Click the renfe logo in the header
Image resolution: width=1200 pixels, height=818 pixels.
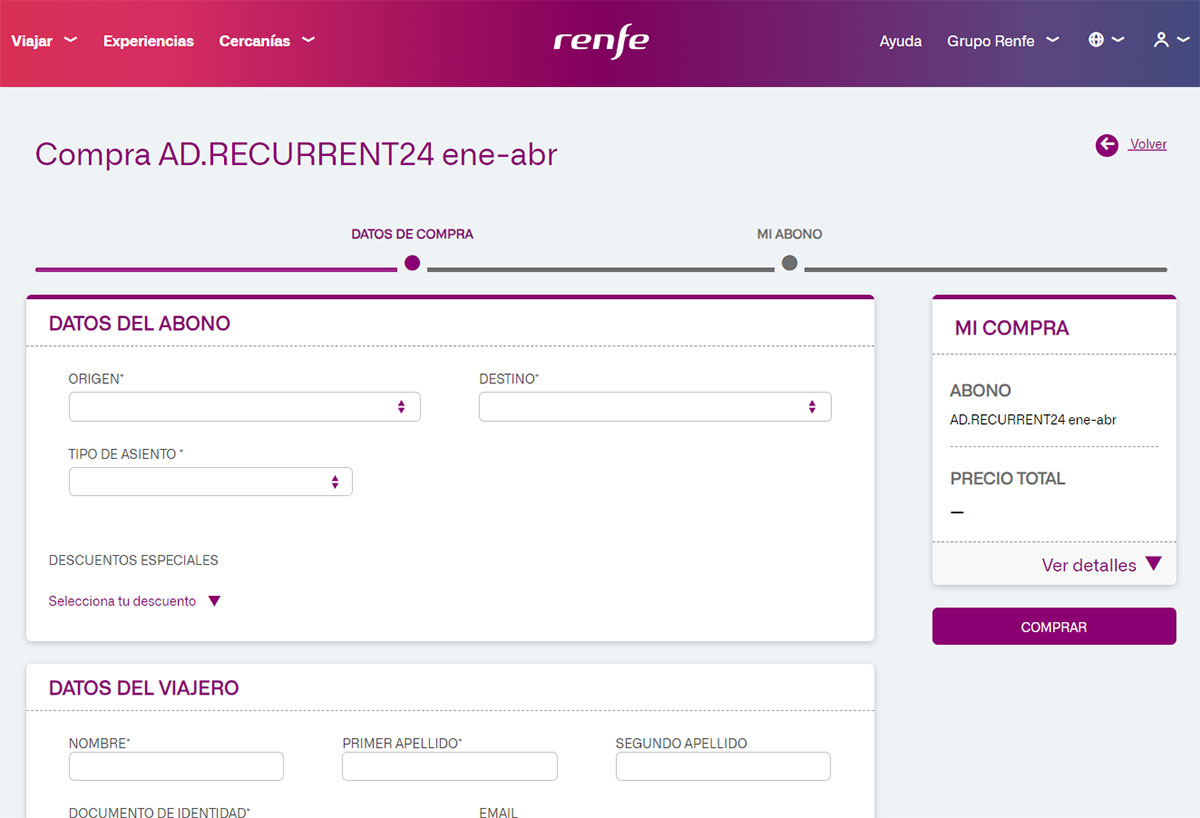pos(599,41)
